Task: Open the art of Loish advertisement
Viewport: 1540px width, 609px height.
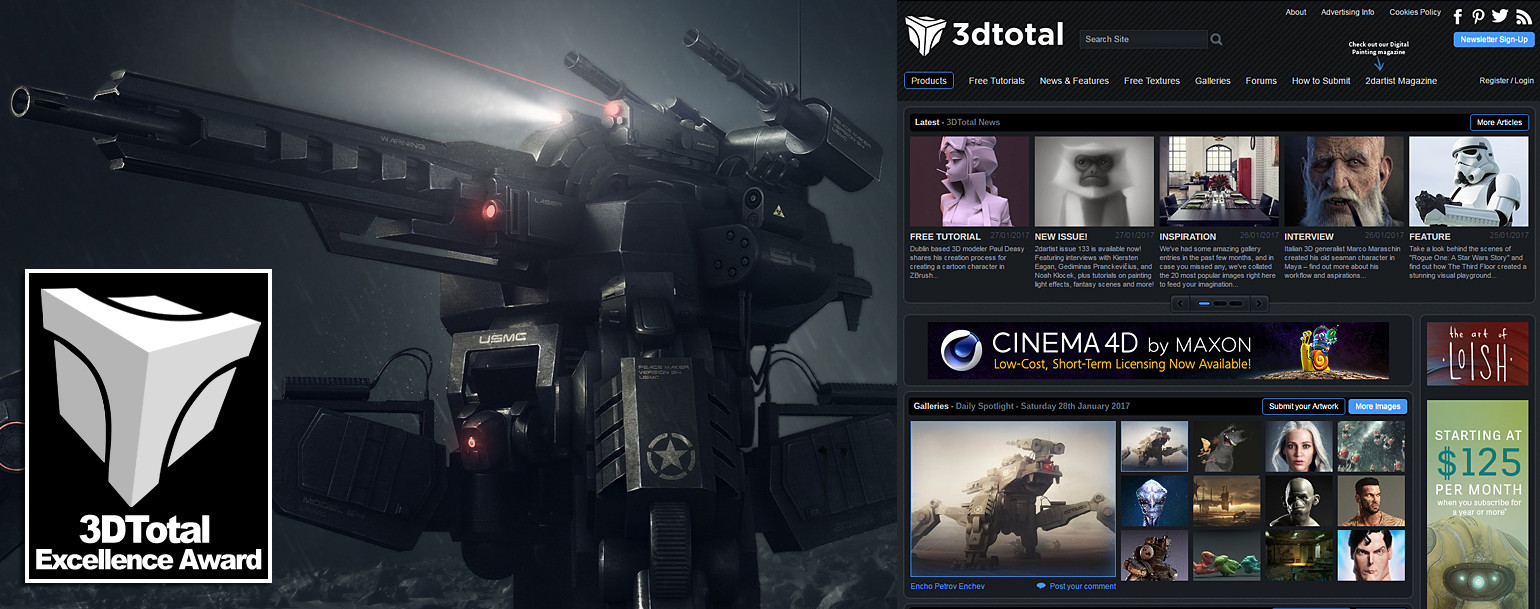Action: [1478, 354]
